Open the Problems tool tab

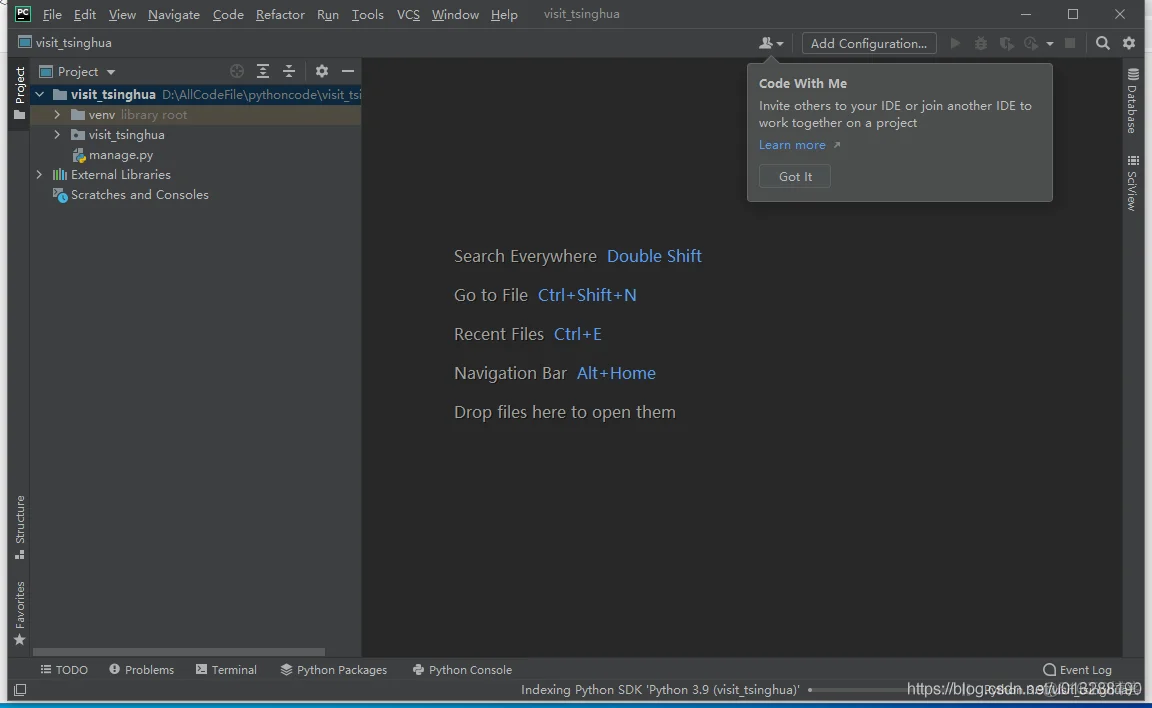(141, 670)
